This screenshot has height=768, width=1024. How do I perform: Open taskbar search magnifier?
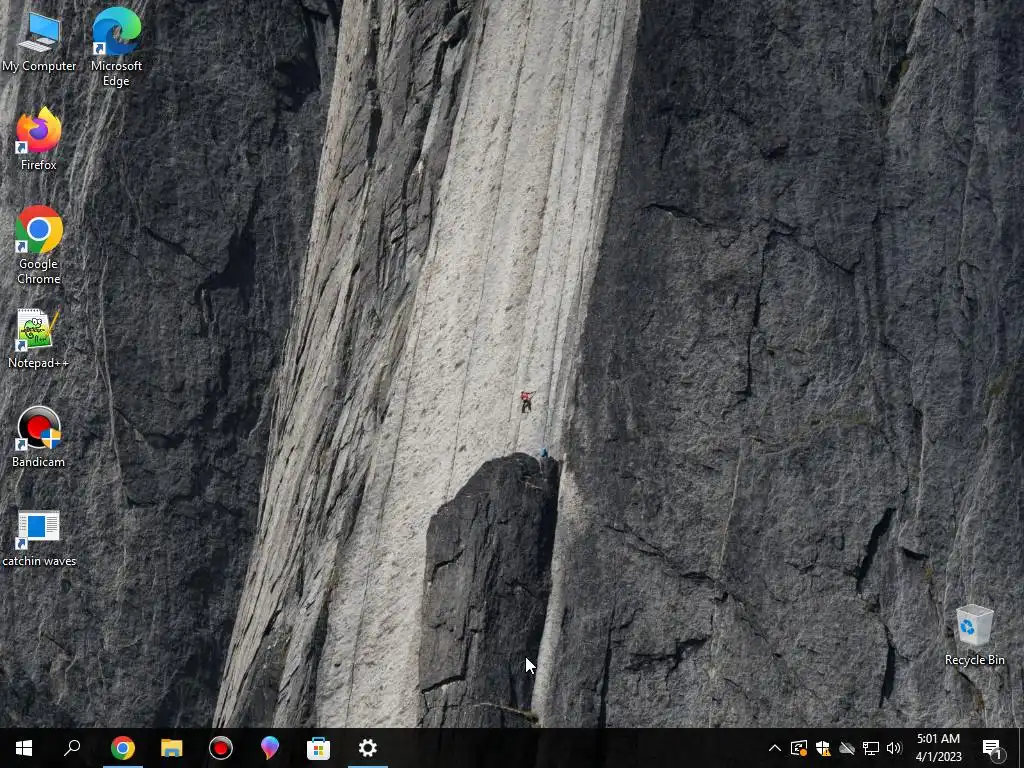pos(72,748)
